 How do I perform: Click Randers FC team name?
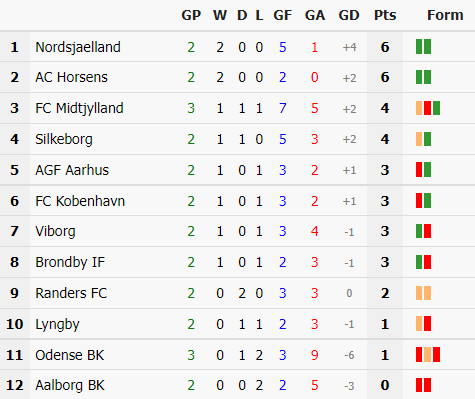pos(71,293)
